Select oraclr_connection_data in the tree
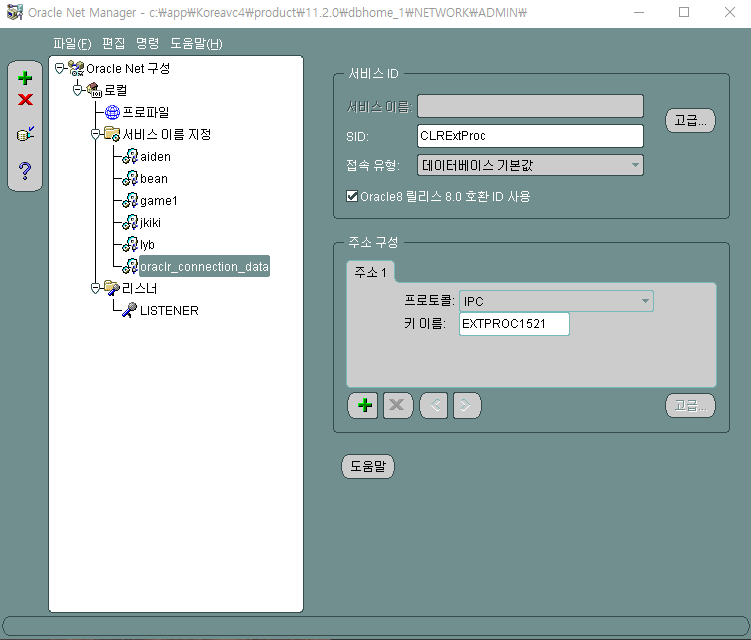 204,266
